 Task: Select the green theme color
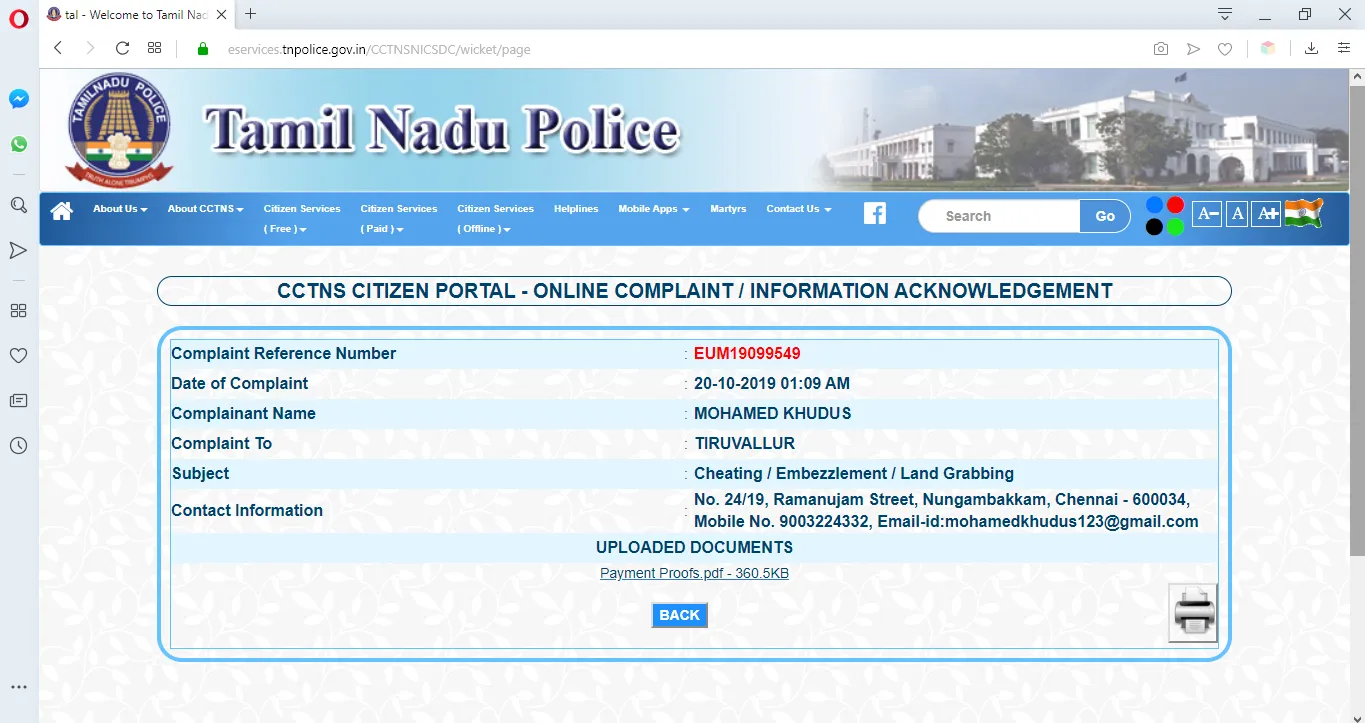[x=1175, y=227]
